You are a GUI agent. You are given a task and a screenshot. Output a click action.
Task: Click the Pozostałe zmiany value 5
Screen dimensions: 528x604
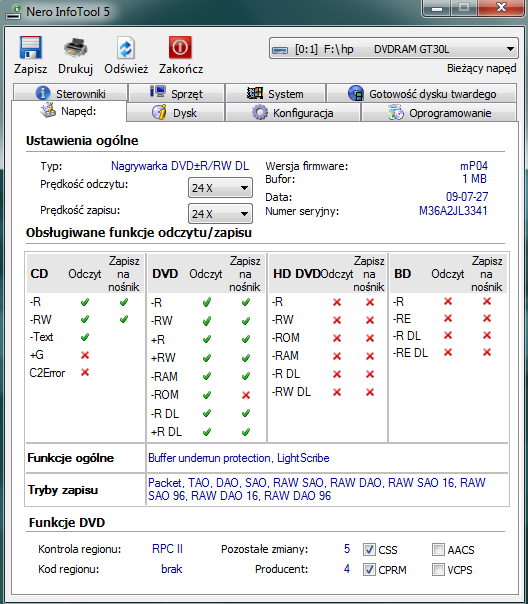[x=347, y=549]
